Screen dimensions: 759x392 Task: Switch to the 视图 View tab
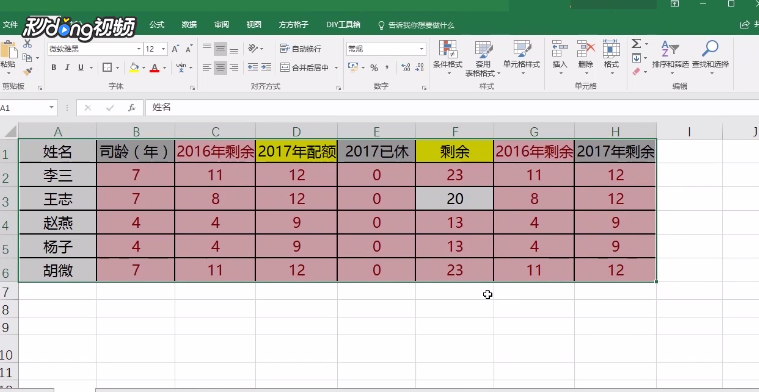254,25
